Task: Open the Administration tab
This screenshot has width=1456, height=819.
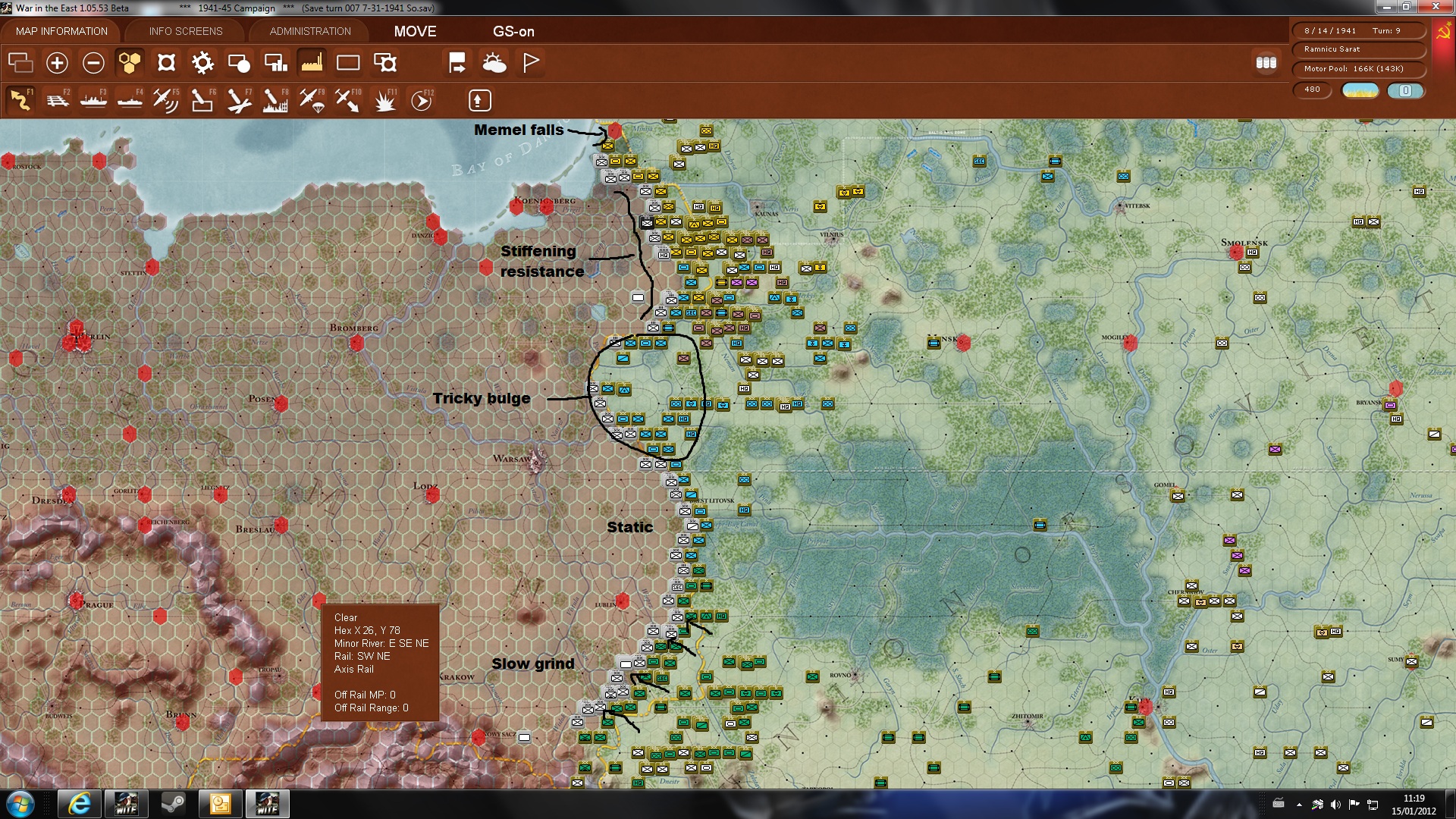Action: 310,31
